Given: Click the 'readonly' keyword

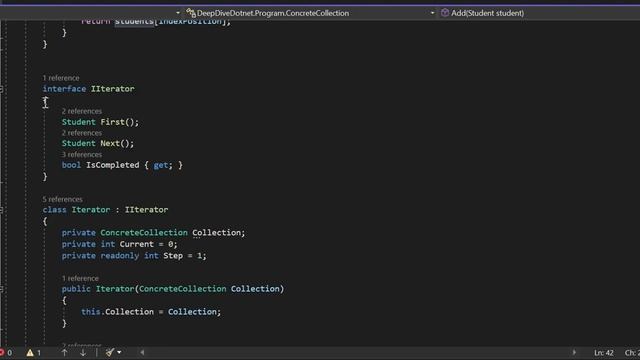Looking at the screenshot, I should tap(120, 256).
